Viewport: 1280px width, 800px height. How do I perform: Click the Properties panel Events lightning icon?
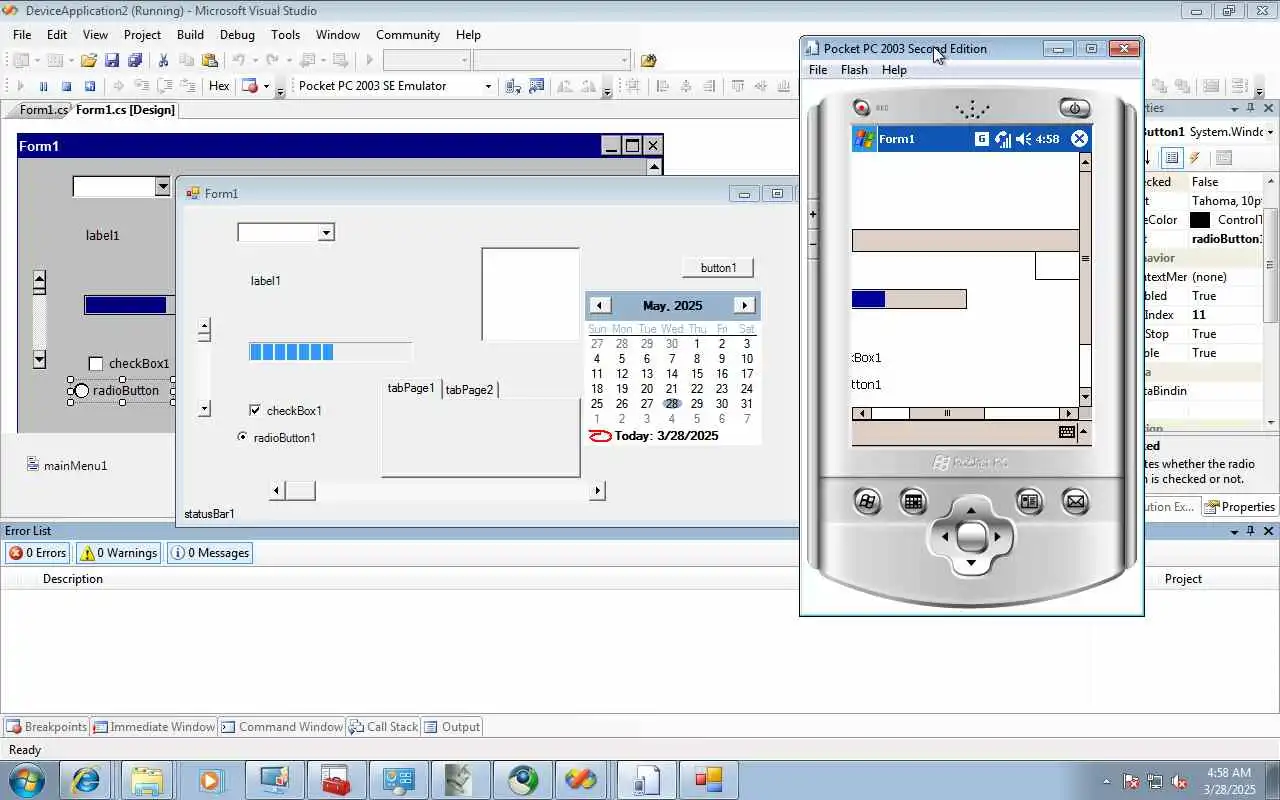click(x=1195, y=158)
